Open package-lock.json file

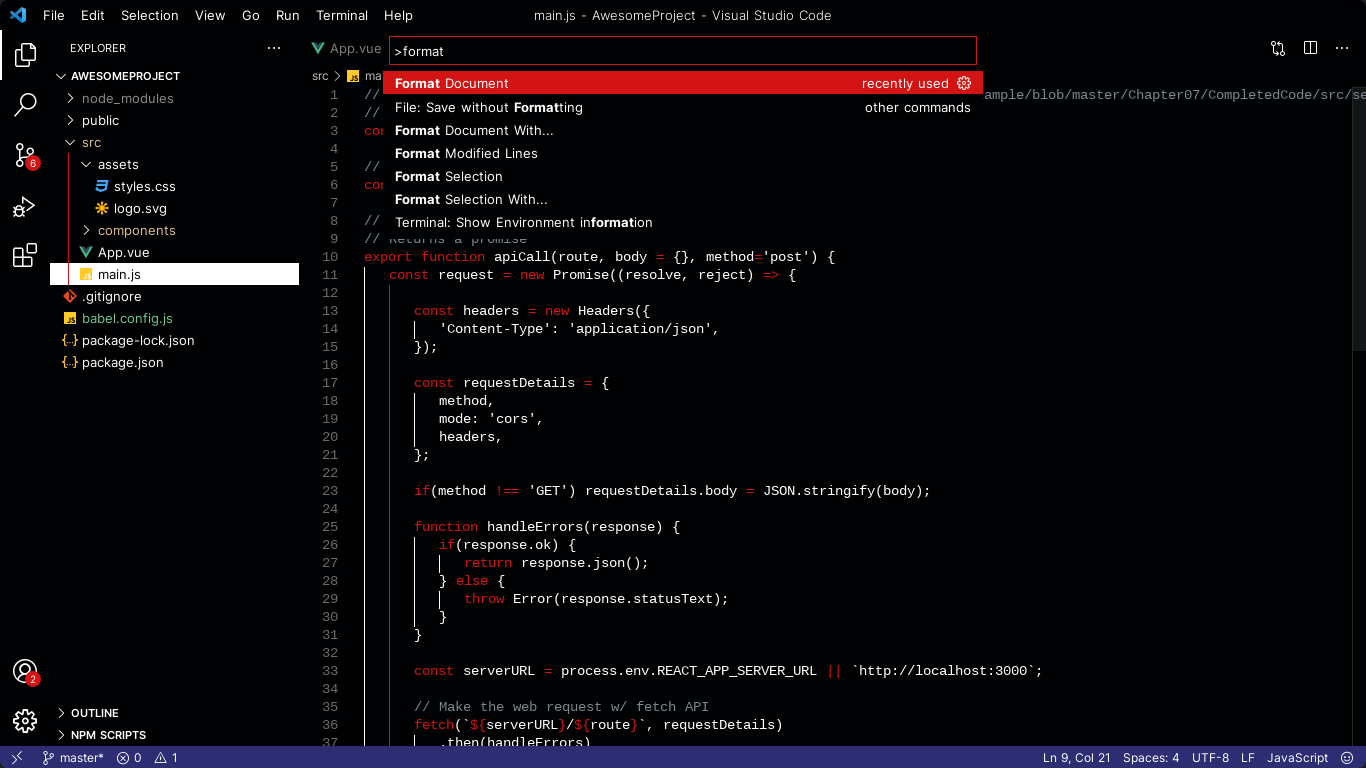175,340
